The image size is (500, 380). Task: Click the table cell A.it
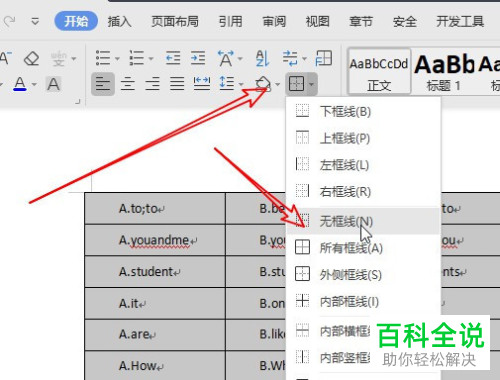tap(155, 304)
